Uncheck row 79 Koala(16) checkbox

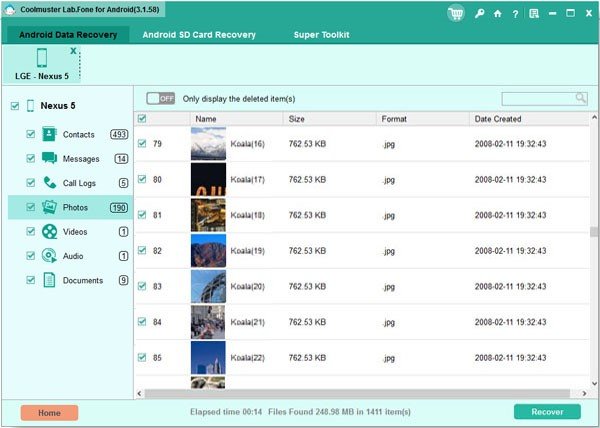(142, 143)
